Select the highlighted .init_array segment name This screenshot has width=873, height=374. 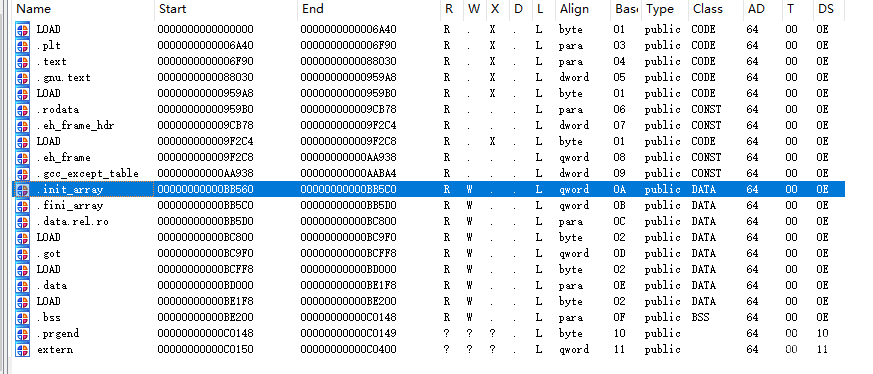(70, 190)
